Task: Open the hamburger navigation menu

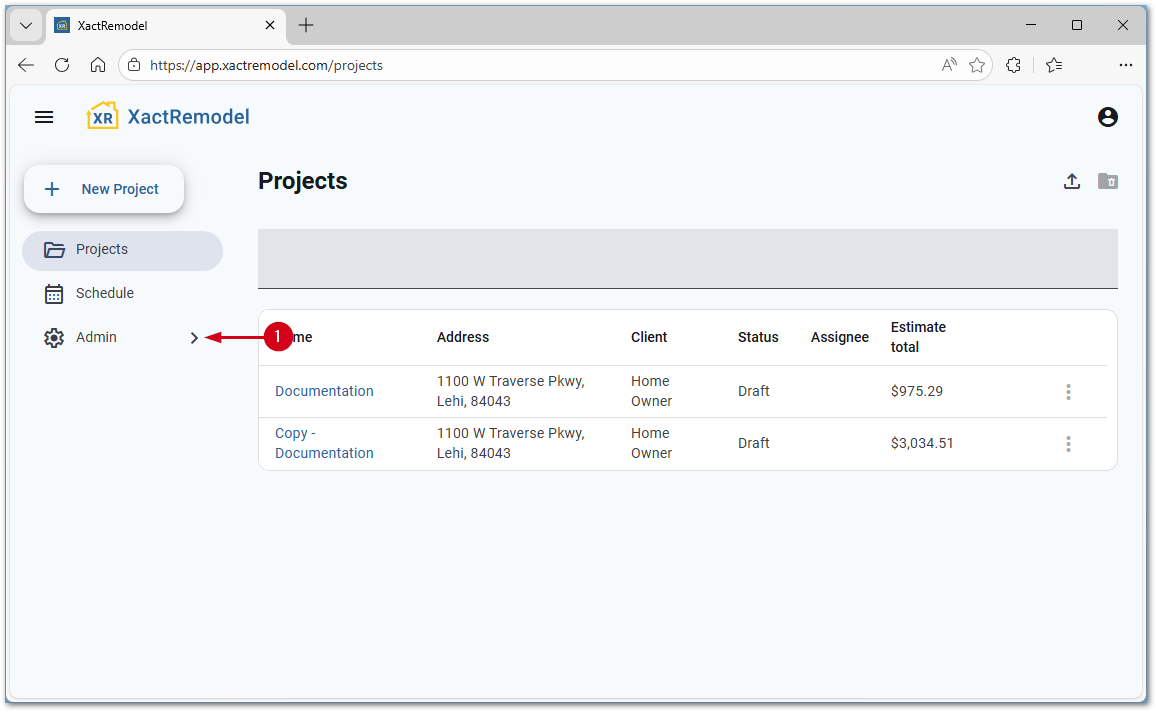Action: [x=44, y=117]
